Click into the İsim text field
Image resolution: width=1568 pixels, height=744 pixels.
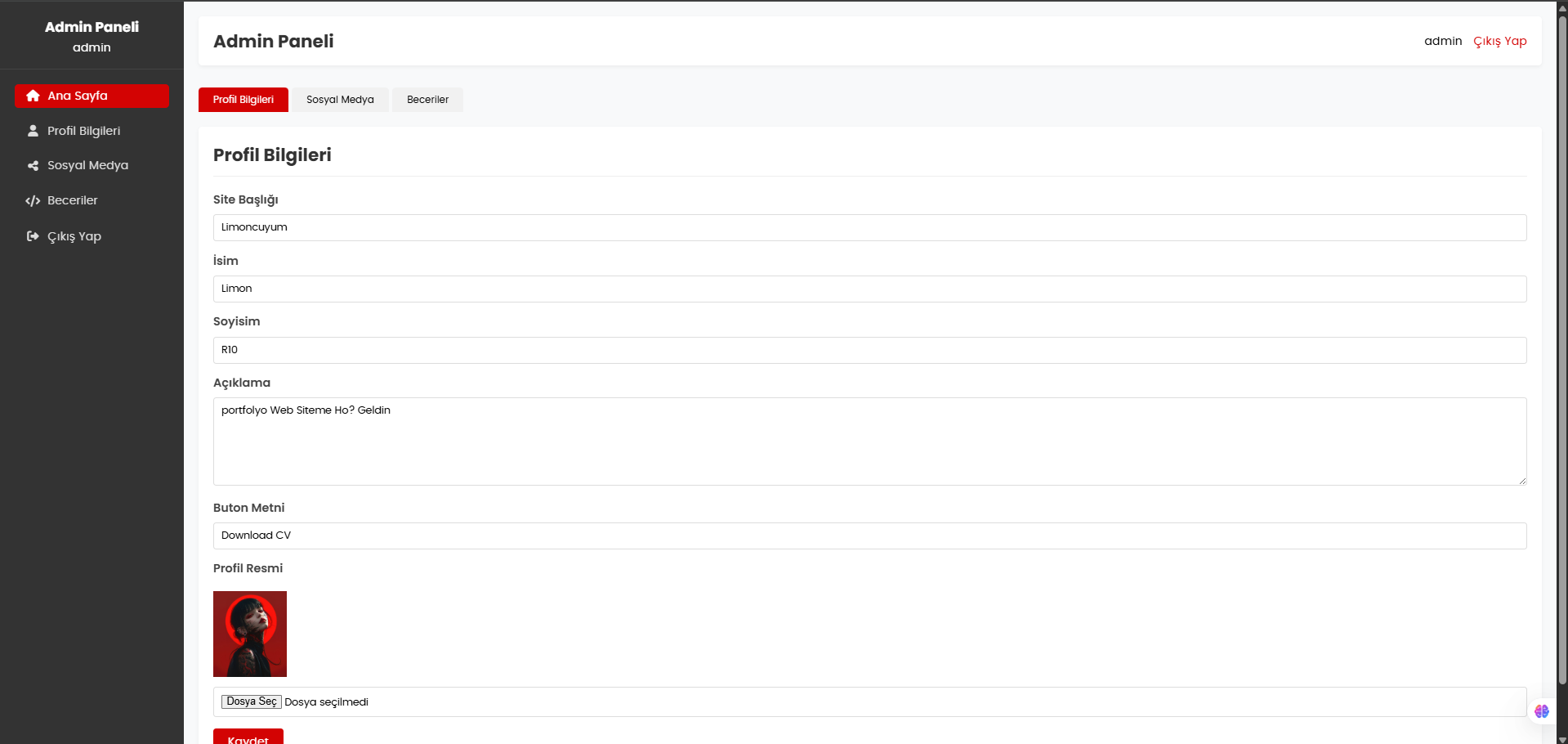click(x=869, y=289)
